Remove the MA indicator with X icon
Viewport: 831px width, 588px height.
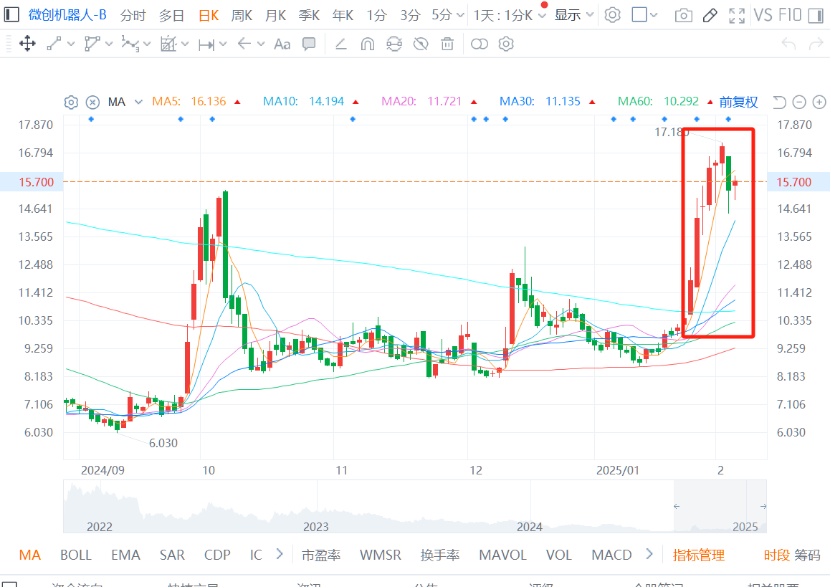point(93,102)
